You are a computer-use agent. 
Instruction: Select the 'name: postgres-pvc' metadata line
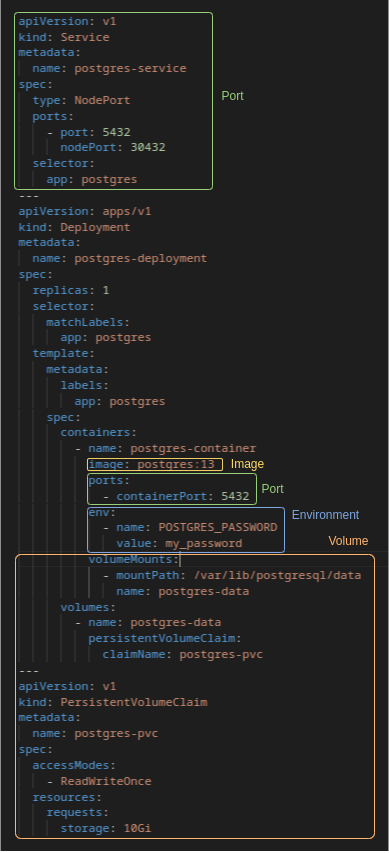coord(95,733)
